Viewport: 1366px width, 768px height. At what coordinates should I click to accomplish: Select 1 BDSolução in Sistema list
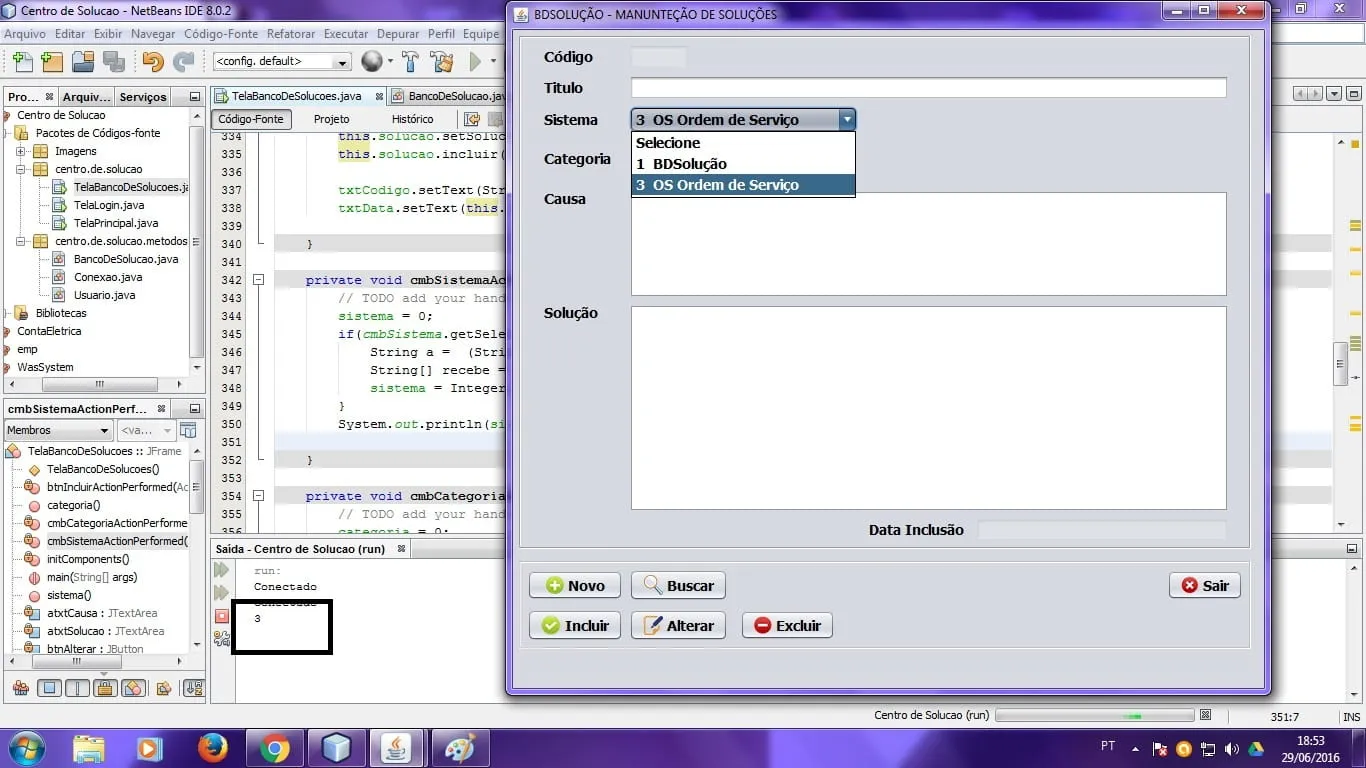pyautogui.click(x=690, y=164)
